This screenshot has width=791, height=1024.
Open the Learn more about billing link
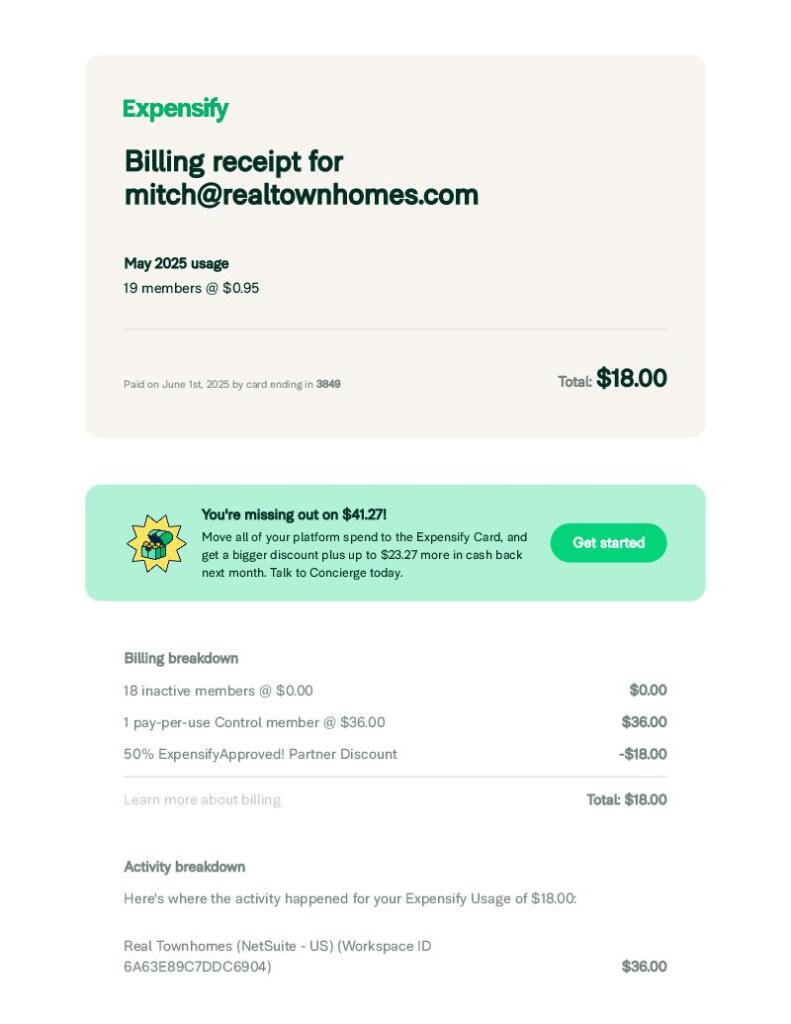tap(202, 800)
